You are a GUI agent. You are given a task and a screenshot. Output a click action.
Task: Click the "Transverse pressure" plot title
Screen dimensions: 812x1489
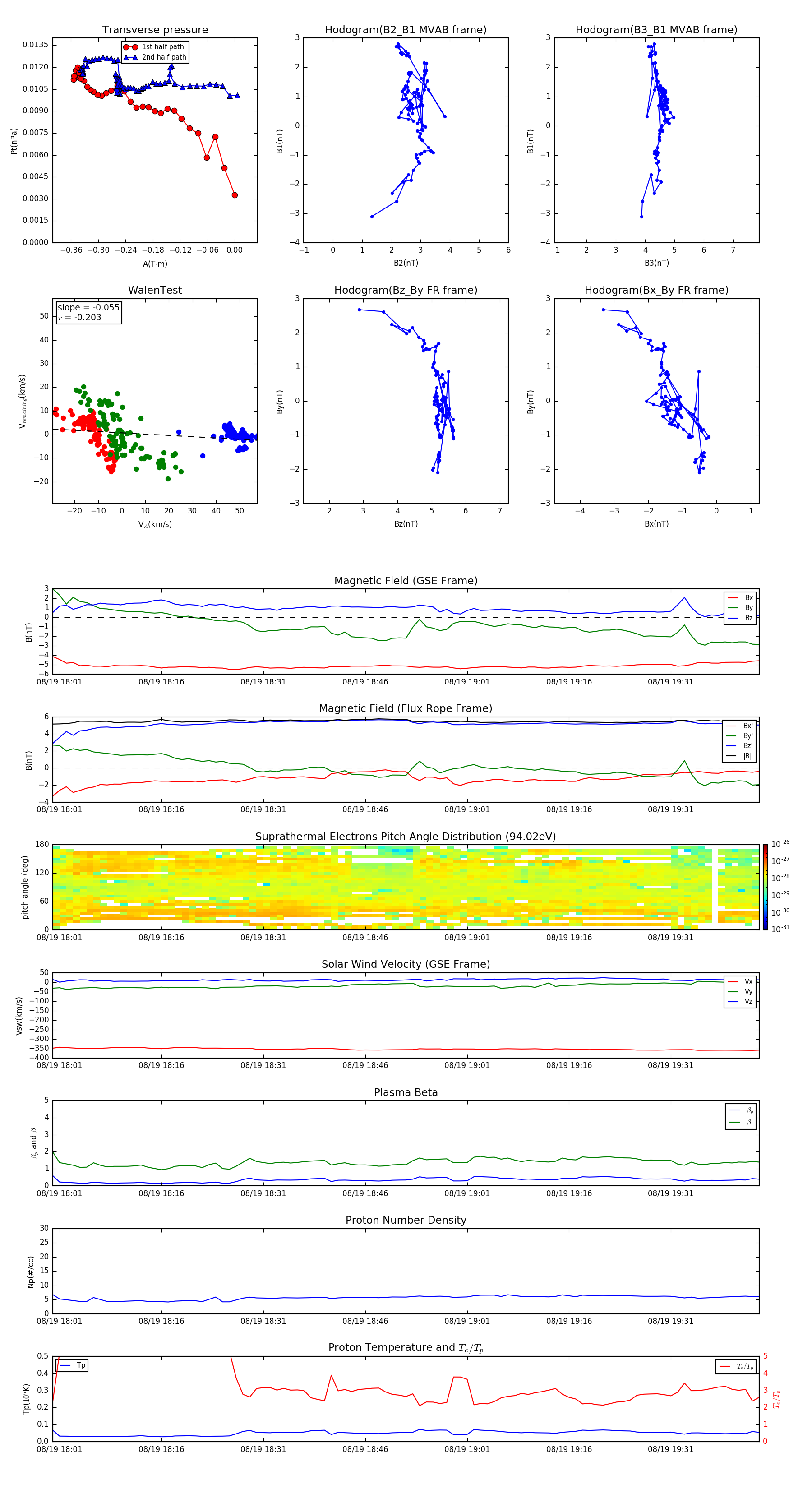(155, 30)
